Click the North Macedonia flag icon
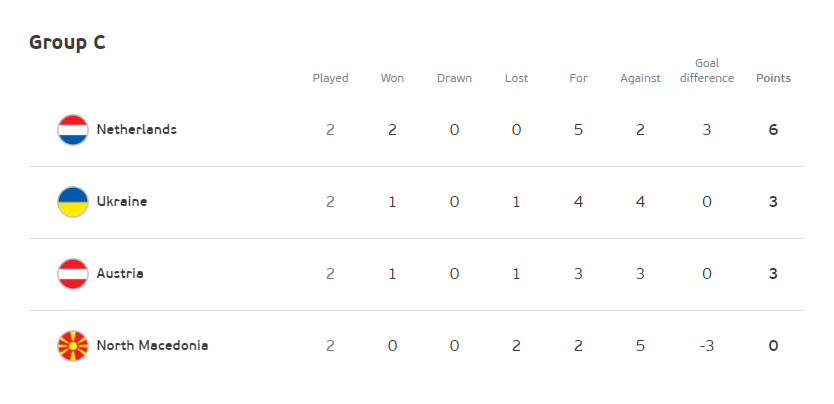834x404 pixels. [x=73, y=346]
